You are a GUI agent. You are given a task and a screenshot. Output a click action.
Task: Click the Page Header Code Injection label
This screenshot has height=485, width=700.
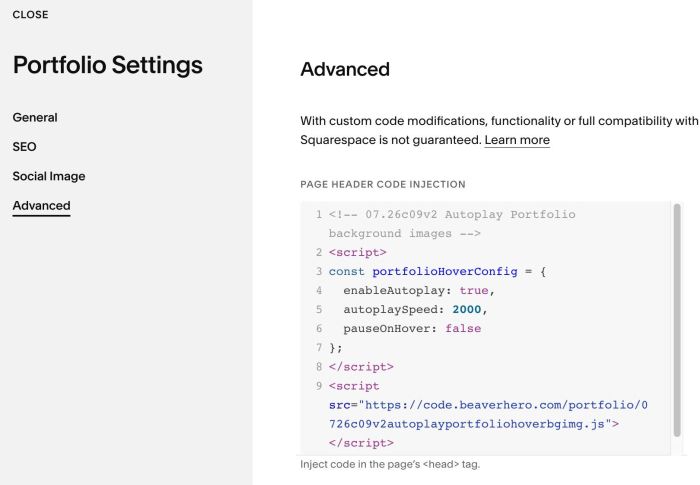pos(383,184)
